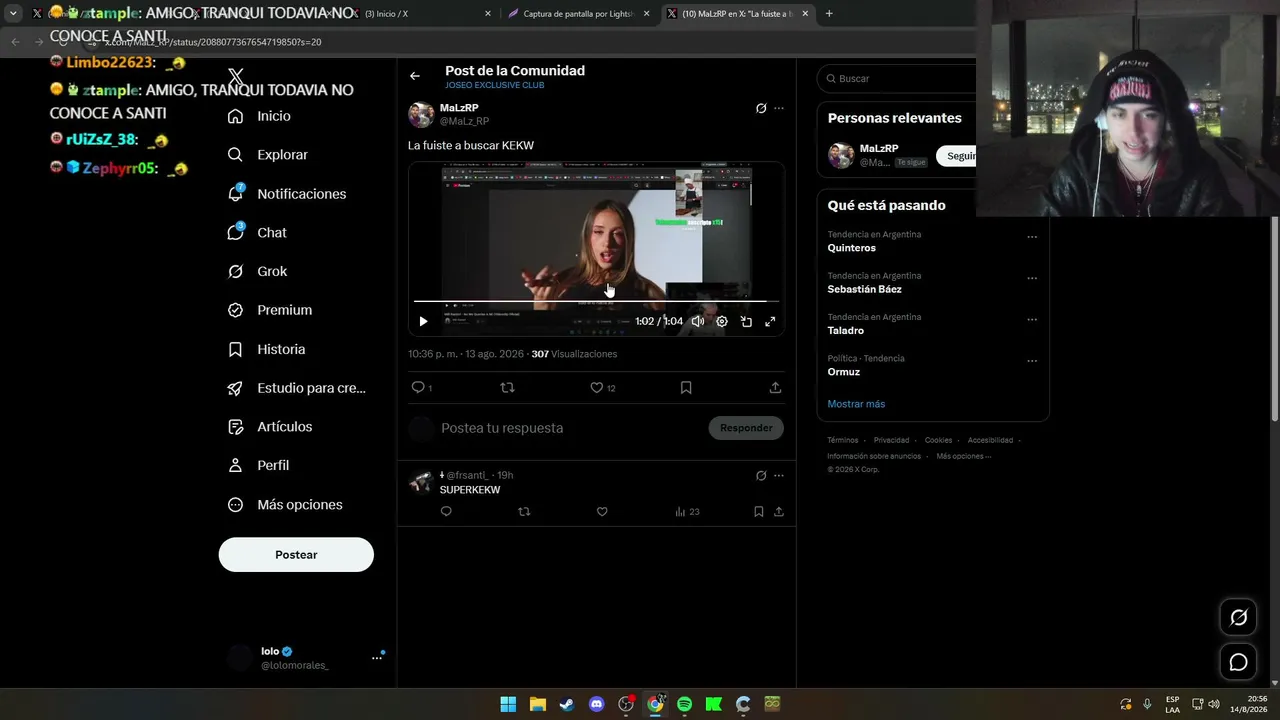Click the Grok icon on MaLzRP's post
Screen dimensions: 1280x720
click(761, 108)
